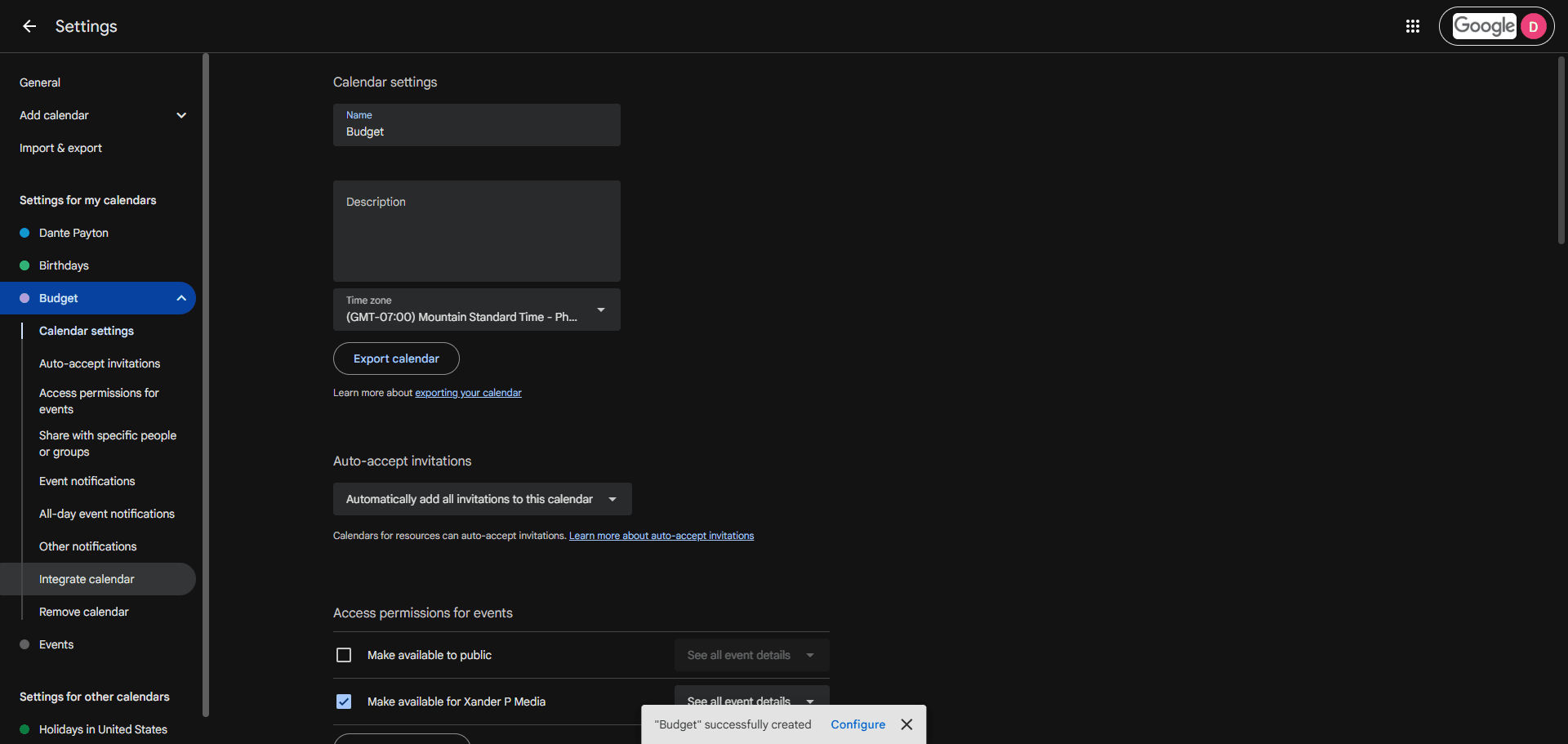Expand the Add calendar section
Viewport: 1568px width, 744px height.
(181, 115)
